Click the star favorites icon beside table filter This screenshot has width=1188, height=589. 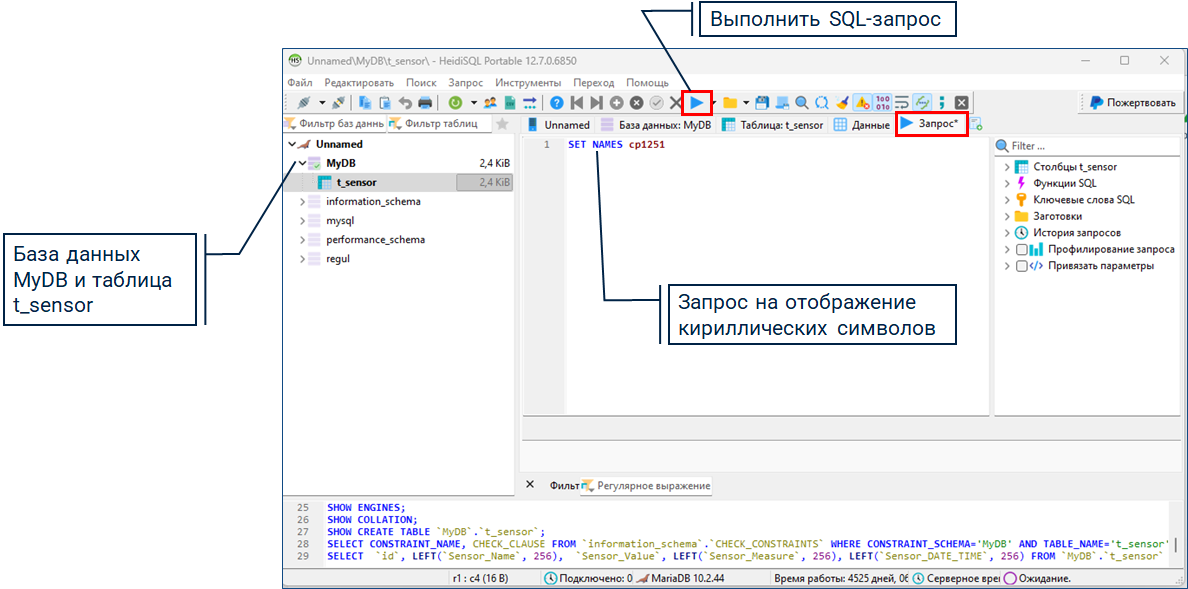[x=502, y=124]
